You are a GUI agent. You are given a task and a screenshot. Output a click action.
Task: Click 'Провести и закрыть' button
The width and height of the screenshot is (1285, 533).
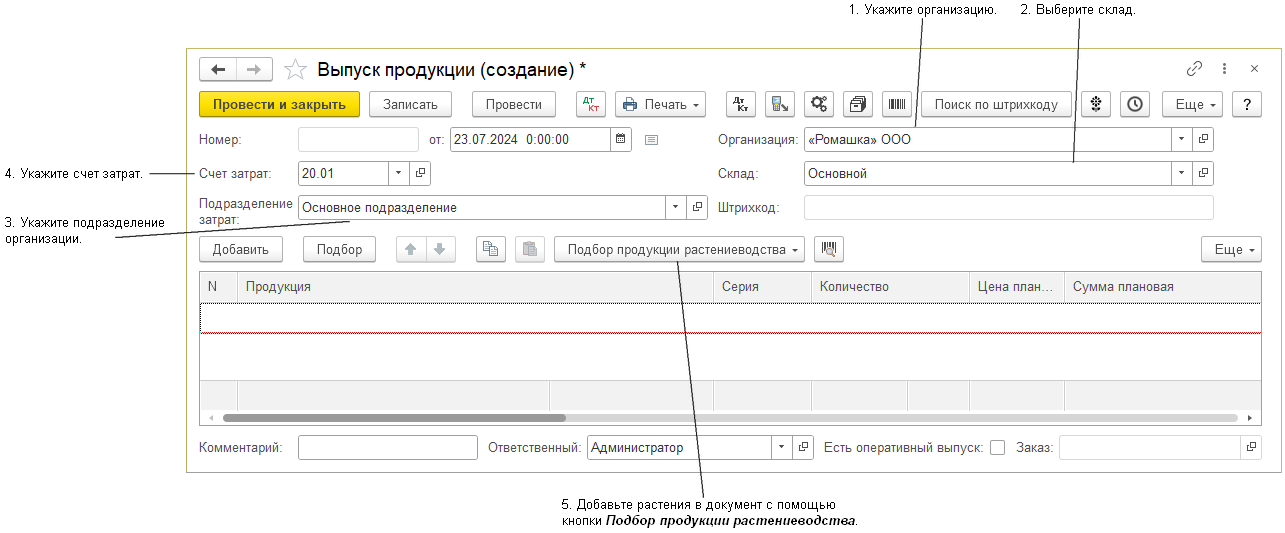pyautogui.click(x=279, y=104)
